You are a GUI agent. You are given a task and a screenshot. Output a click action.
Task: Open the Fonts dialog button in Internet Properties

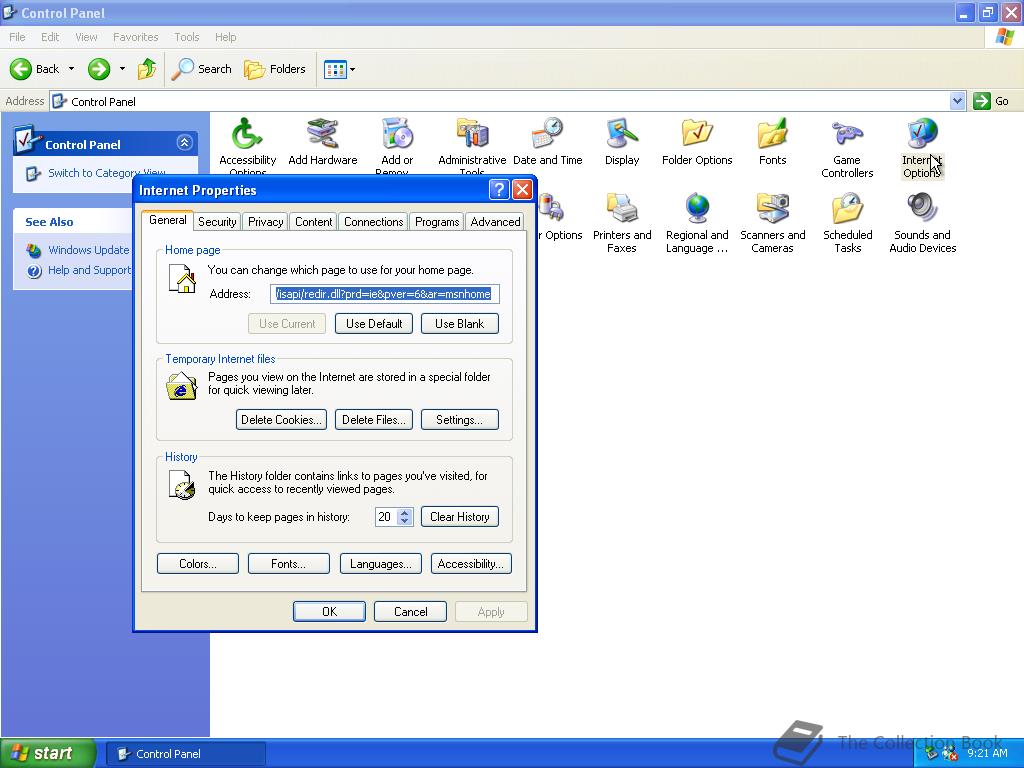[289, 564]
